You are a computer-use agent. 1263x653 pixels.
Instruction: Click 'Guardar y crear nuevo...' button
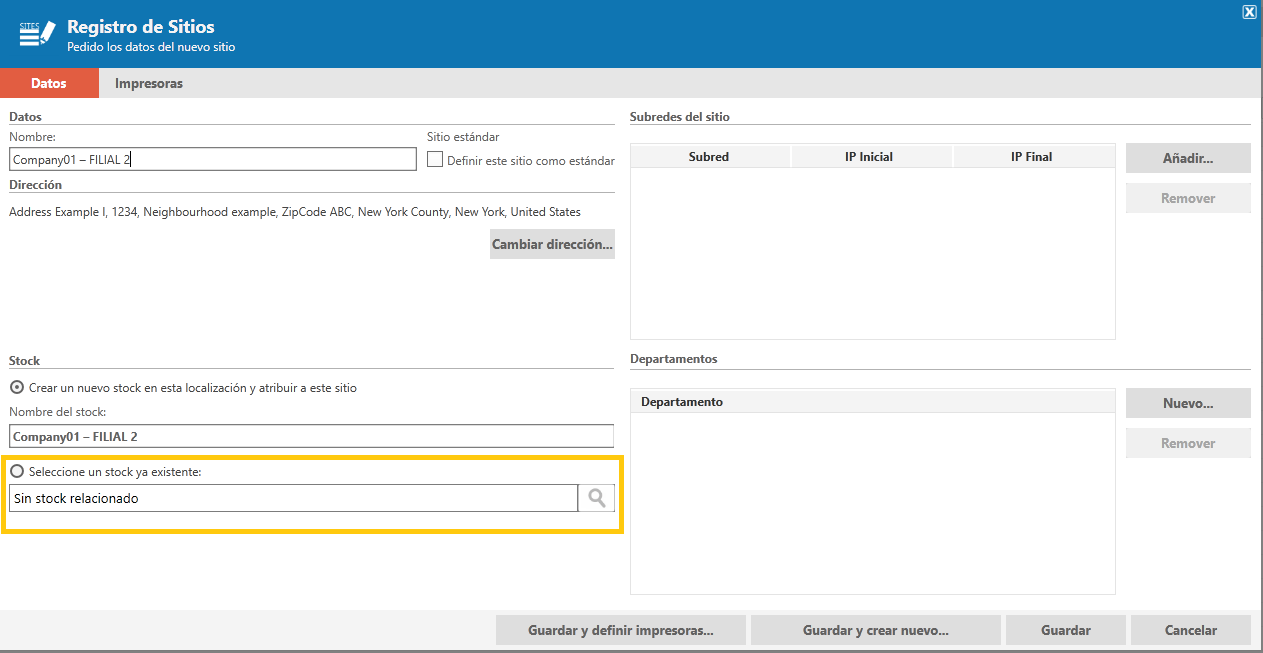[x=876, y=630]
